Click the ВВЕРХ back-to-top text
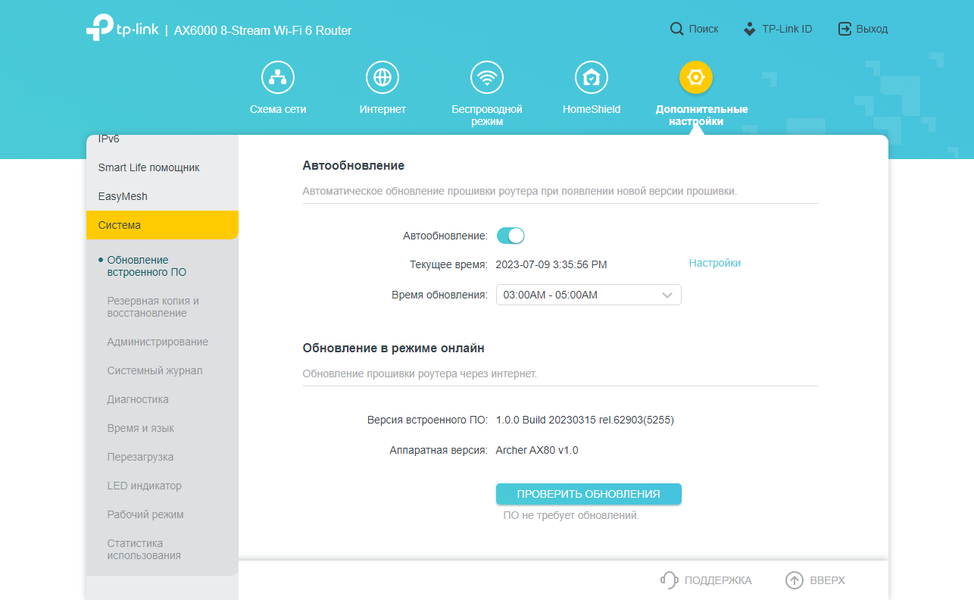This screenshot has width=974, height=600. 827,580
